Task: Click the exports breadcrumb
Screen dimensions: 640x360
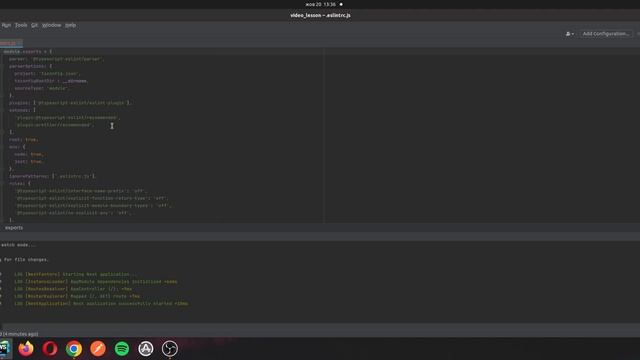Action: (14, 228)
